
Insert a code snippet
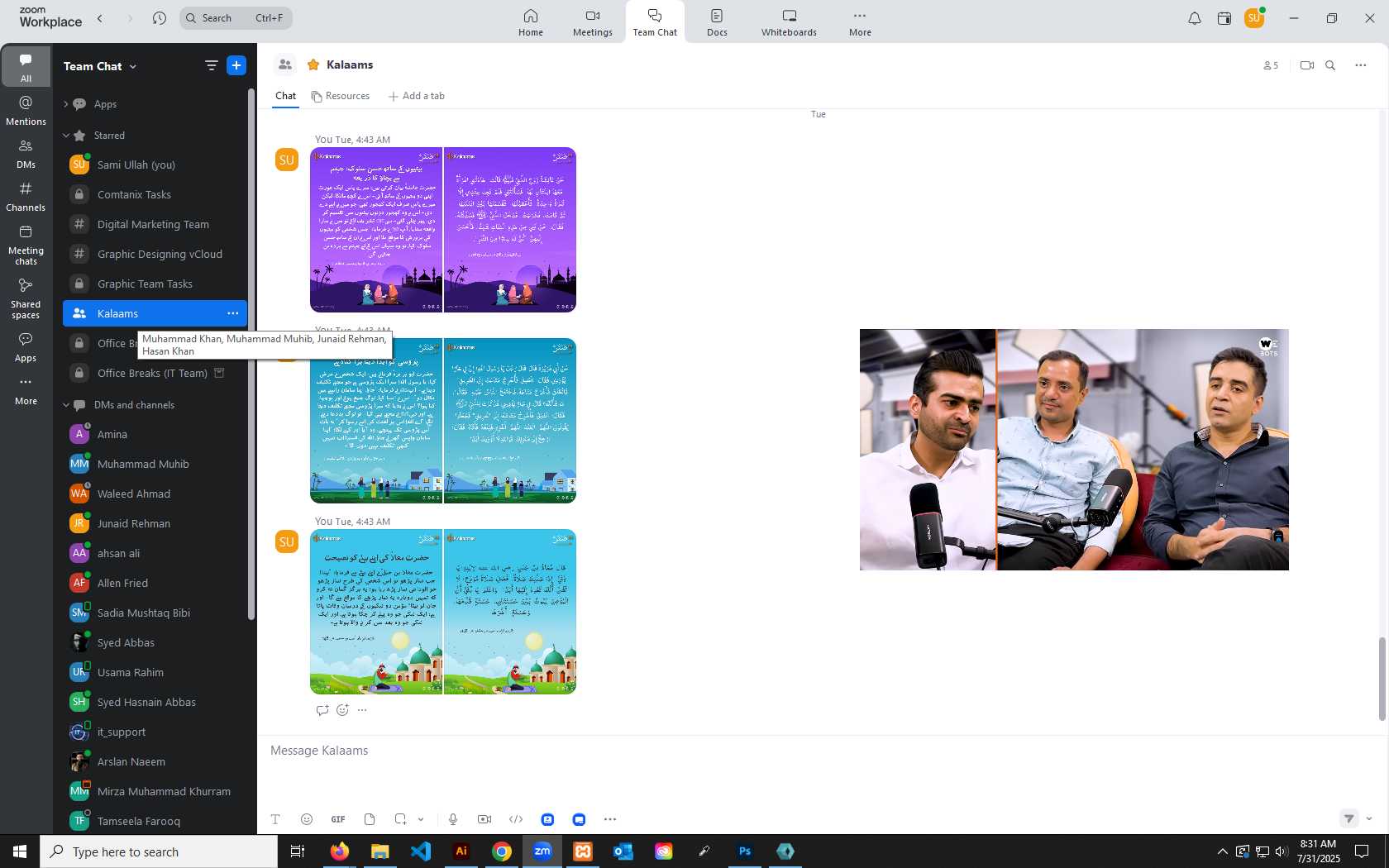[x=516, y=819]
